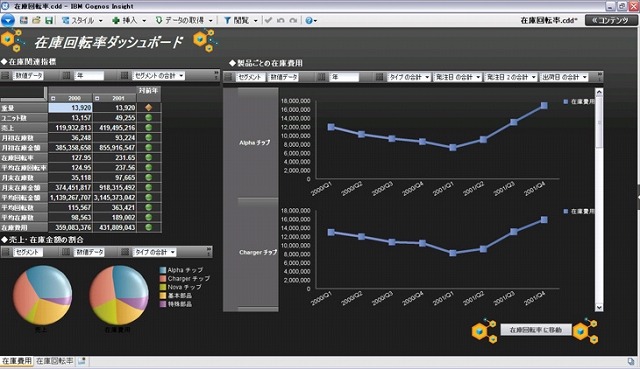This screenshot has height=369, width=640.
Task: Click Charger チップ salmon legend swatch
Action: [x=163, y=278]
